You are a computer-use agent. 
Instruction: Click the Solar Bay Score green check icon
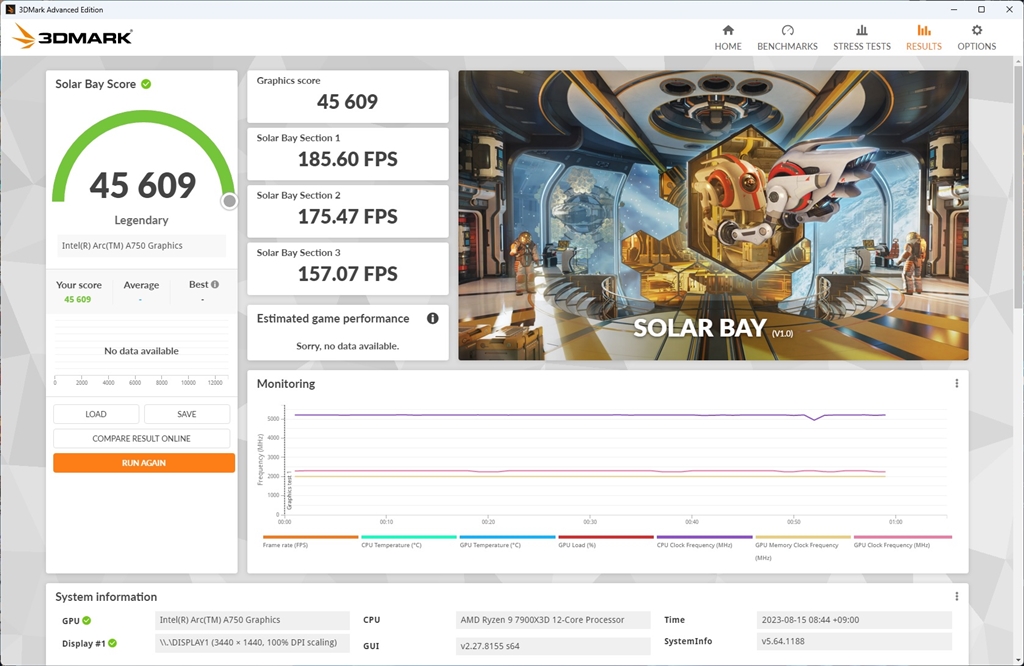[146, 84]
